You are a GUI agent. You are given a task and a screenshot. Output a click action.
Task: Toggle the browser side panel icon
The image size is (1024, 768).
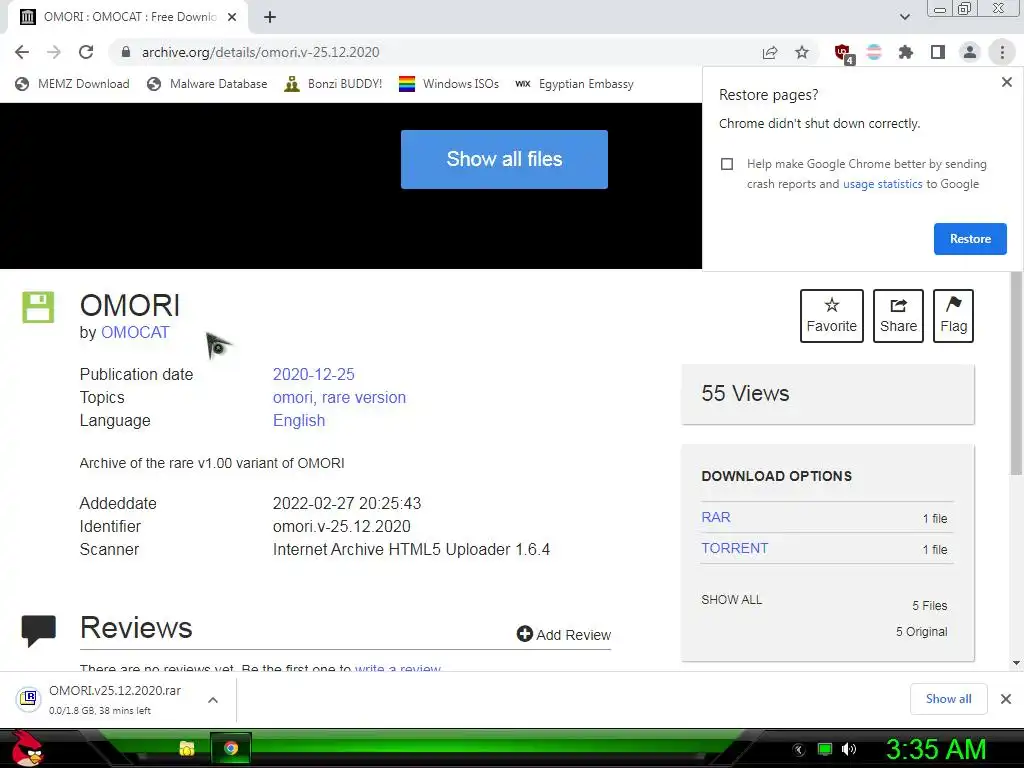[x=938, y=52]
